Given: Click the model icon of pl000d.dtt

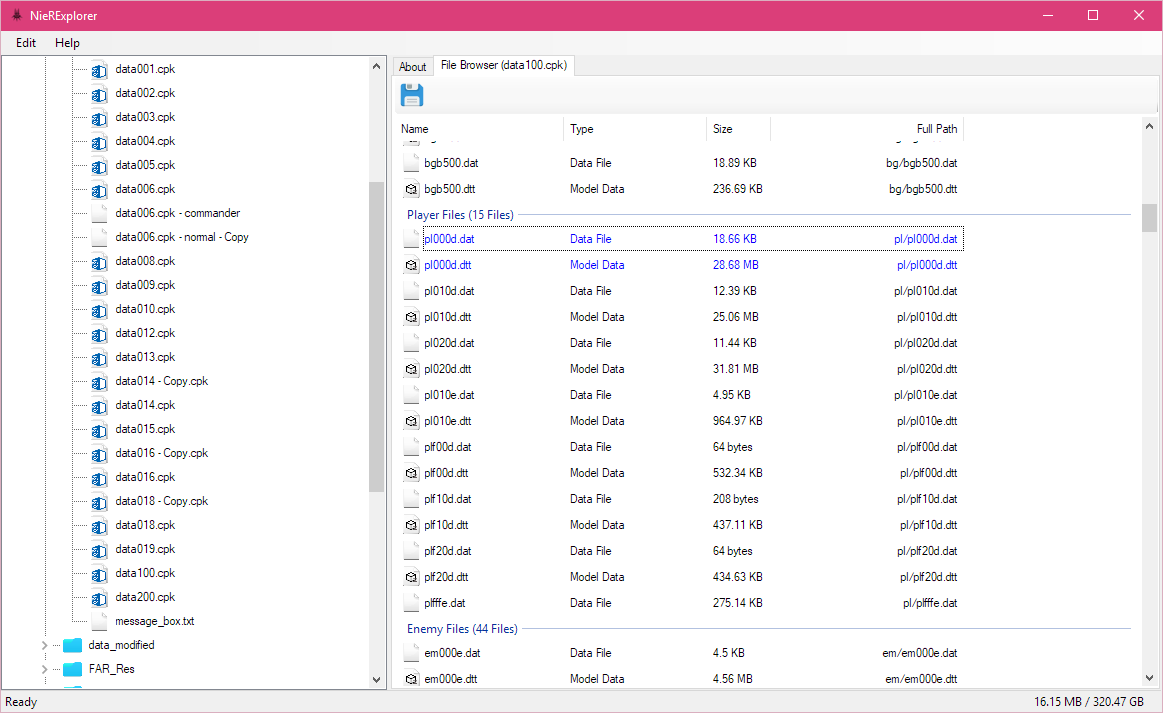Looking at the screenshot, I should pos(411,265).
